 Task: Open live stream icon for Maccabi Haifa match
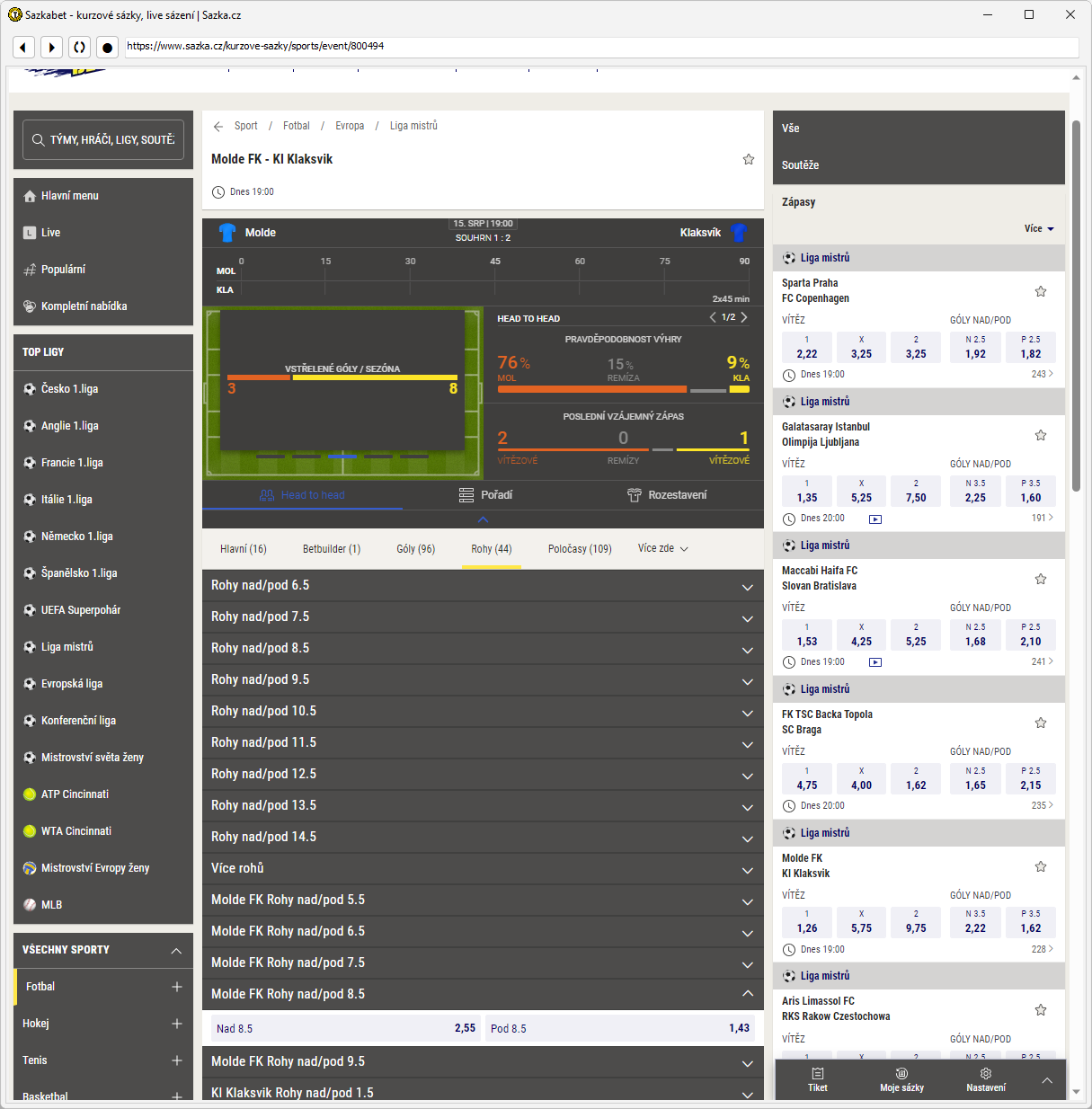click(875, 662)
